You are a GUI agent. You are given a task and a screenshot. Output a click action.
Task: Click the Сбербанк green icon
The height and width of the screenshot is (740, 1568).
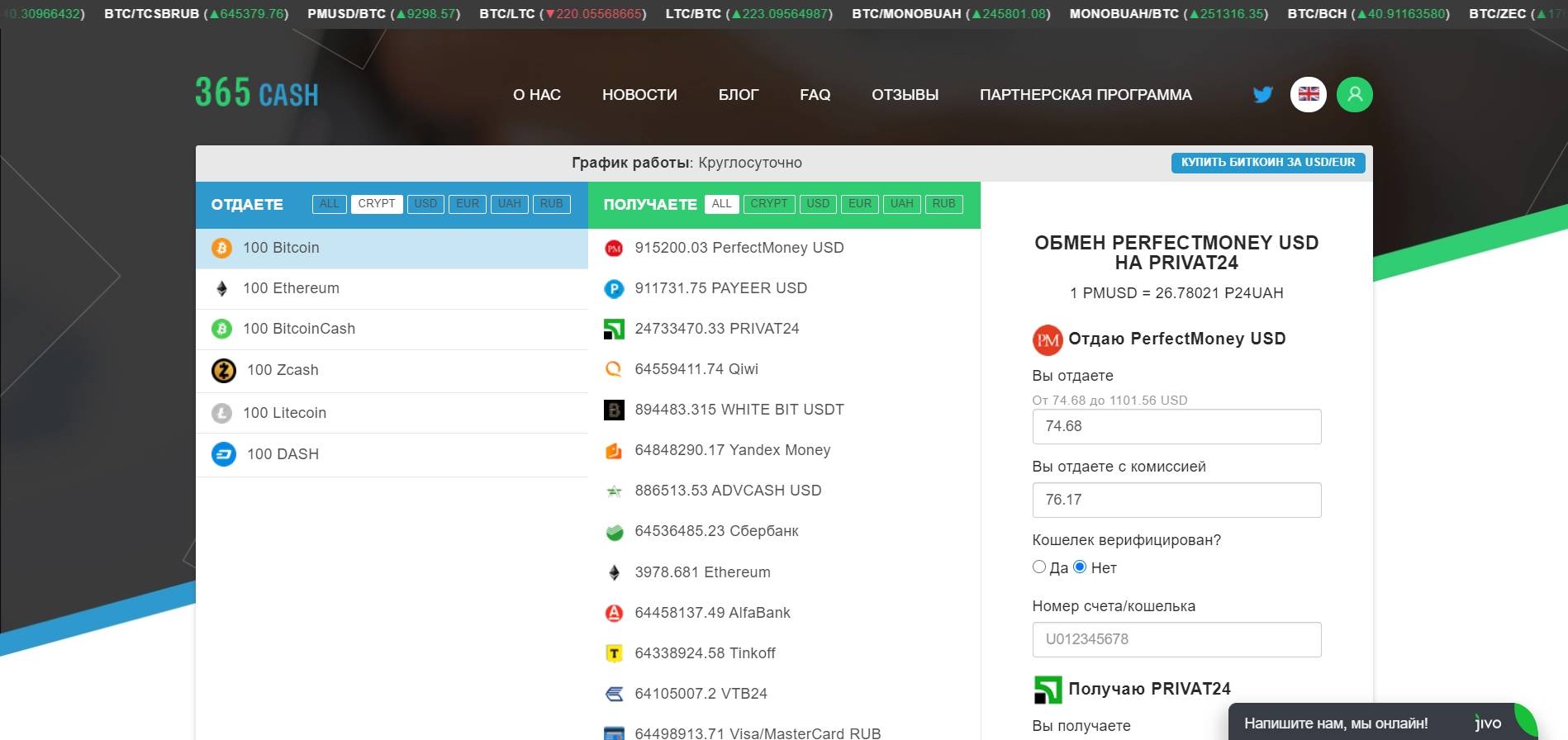614,531
